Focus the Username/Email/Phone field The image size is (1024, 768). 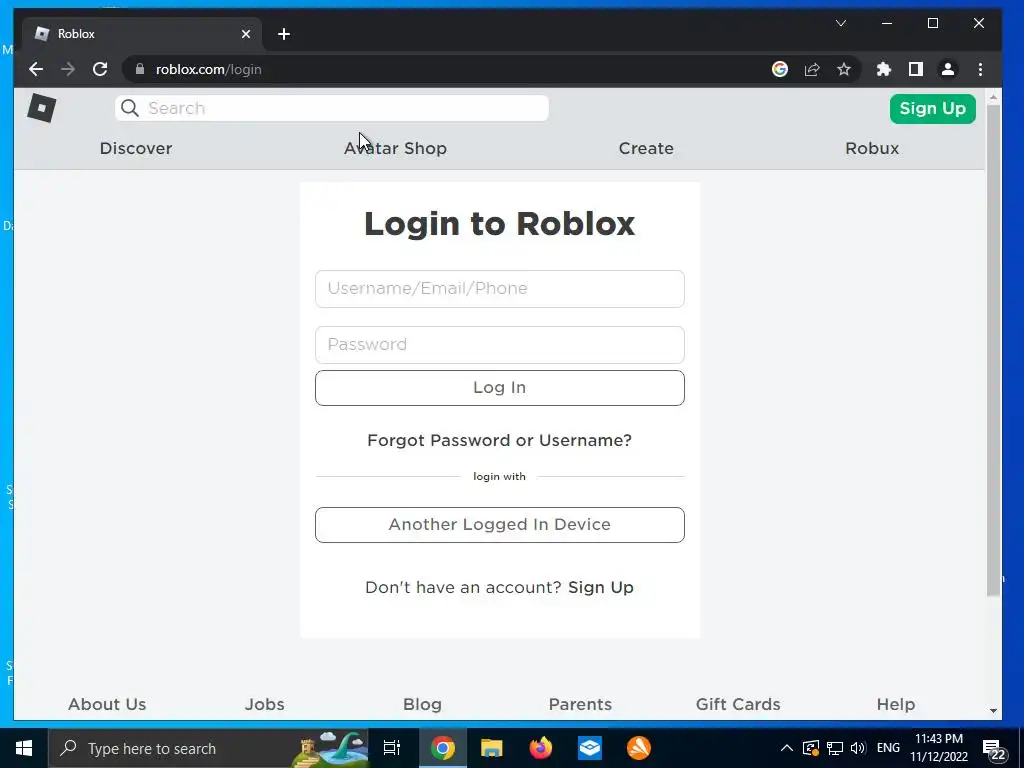pos(500,289)
